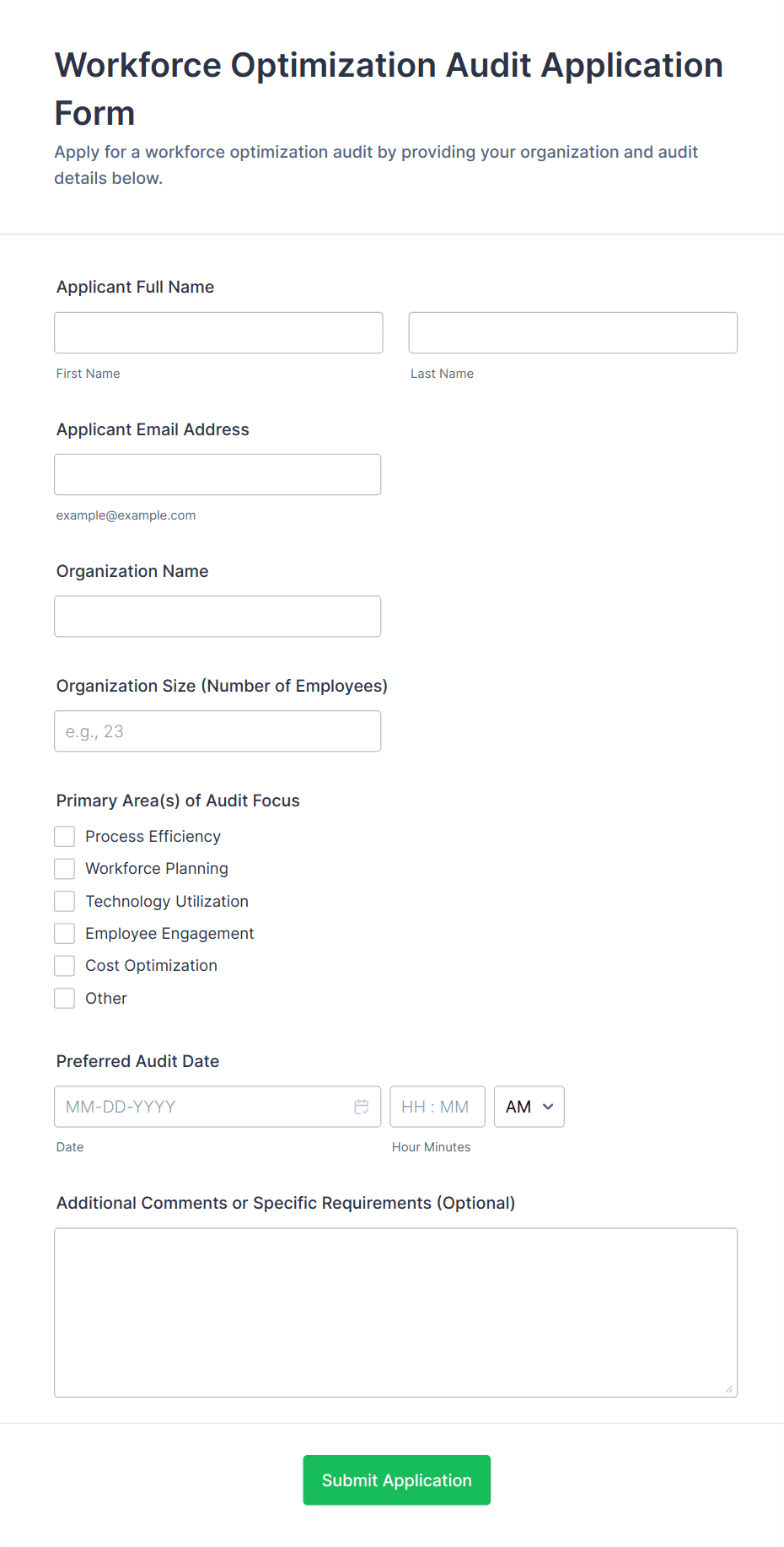
Task: Select Technology Utilization as audit focus
Action: (x=64, y=901)
